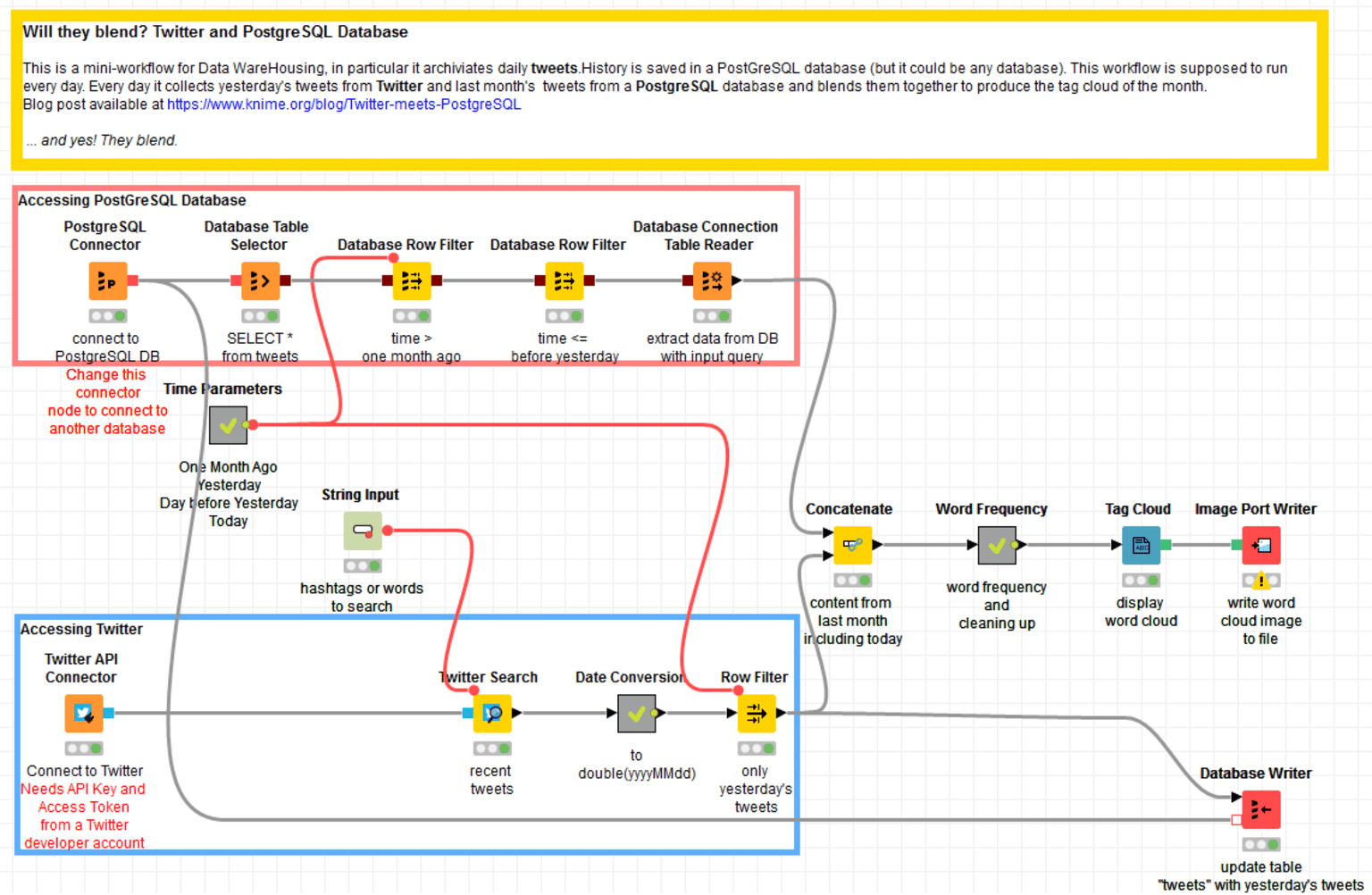This screenshot has height=895, width=1372.
Task: Click the Twitter Search status traffic light
Action: click(492, 749)
